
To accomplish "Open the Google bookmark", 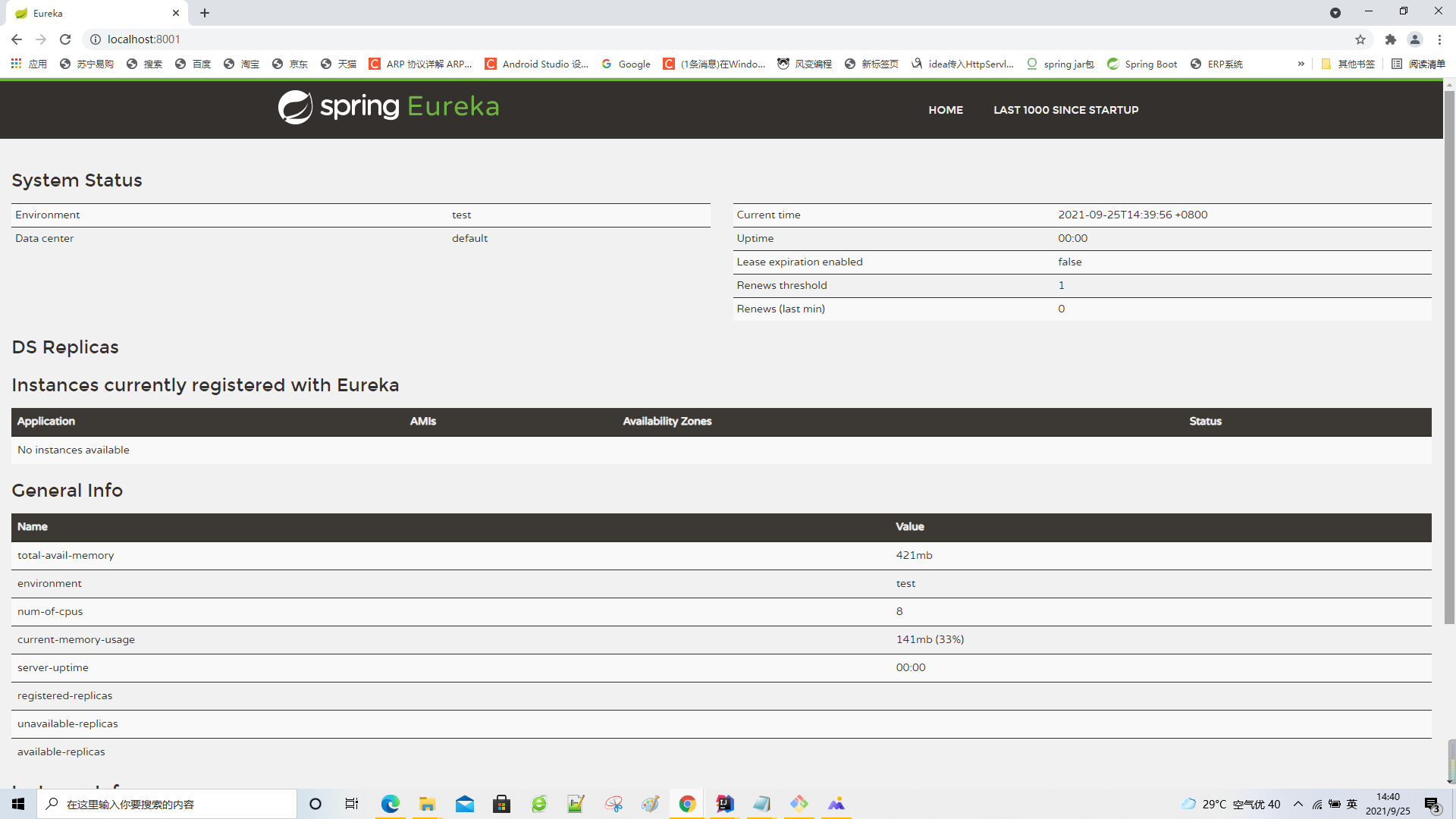I will [x=626, y=64].
